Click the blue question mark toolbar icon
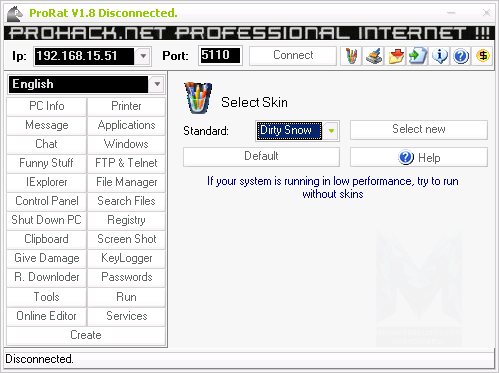 (461, 56)
